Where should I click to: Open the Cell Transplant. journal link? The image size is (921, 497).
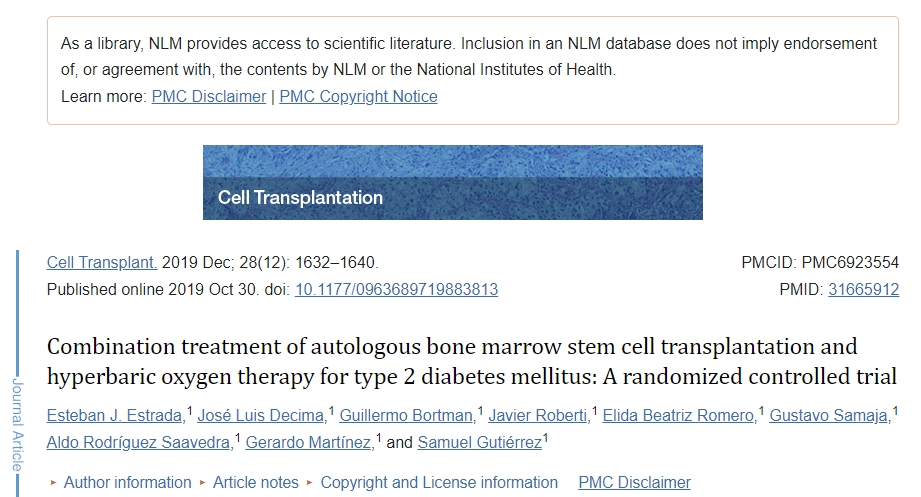tap(102, 263)
